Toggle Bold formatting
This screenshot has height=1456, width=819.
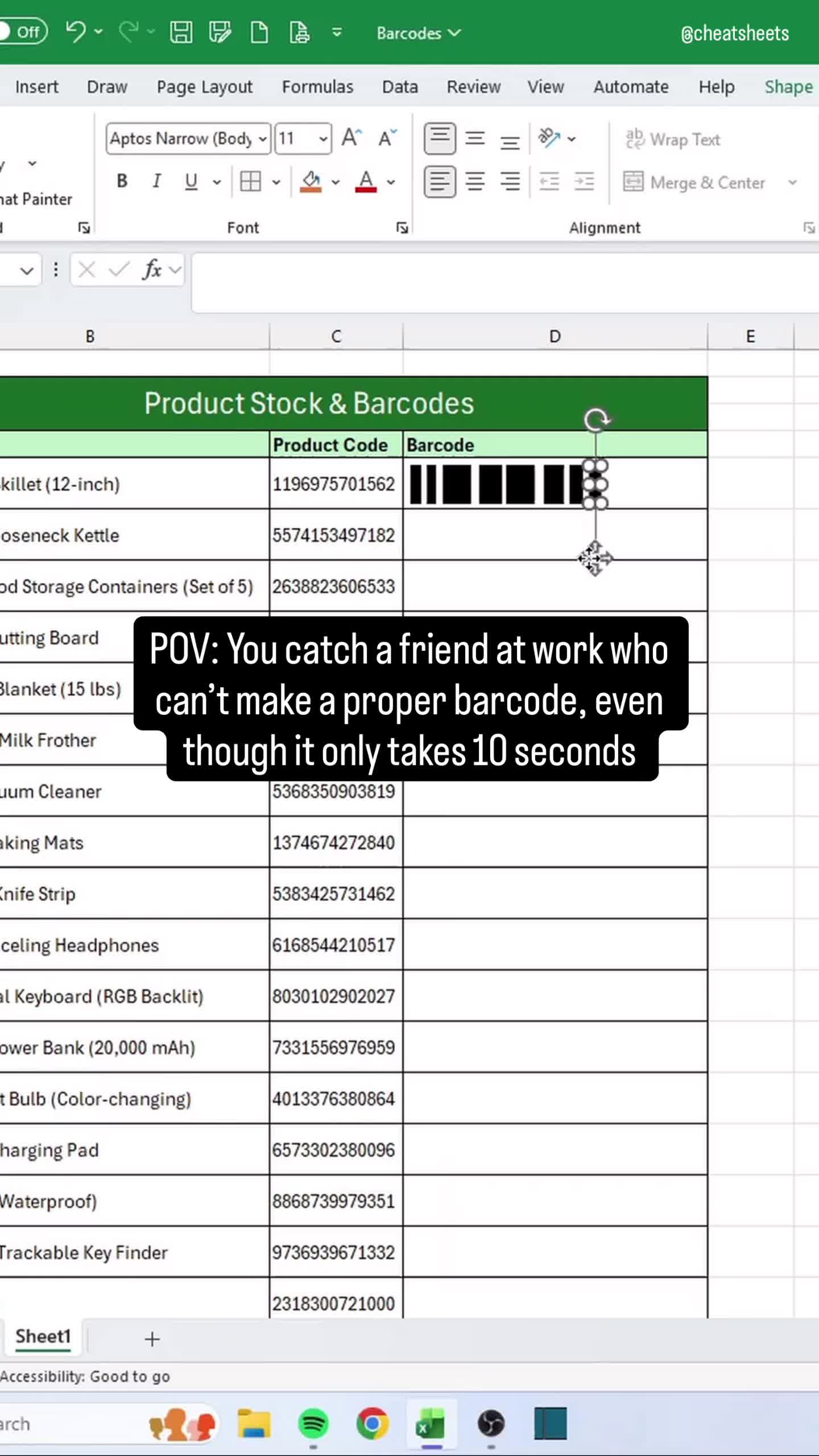click(x=122, y=181)
